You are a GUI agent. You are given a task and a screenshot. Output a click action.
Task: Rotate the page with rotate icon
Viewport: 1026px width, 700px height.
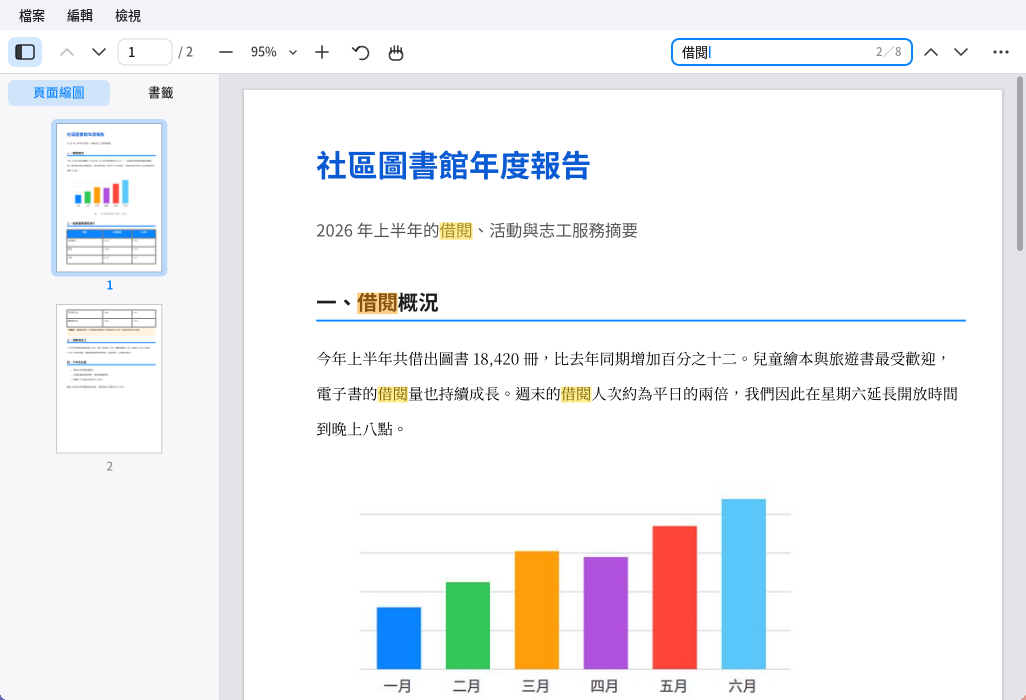pyautogui.click(x=360, y=52)
